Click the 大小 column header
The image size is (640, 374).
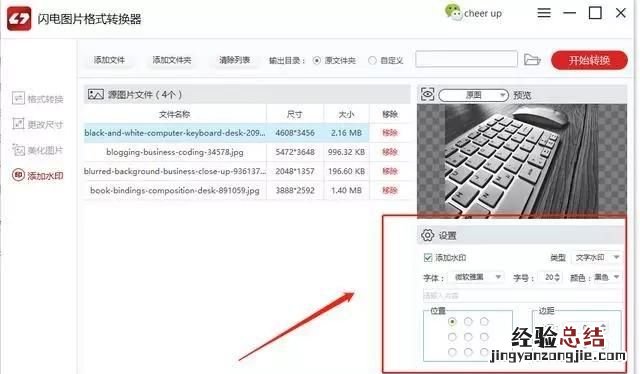(346, 114)
